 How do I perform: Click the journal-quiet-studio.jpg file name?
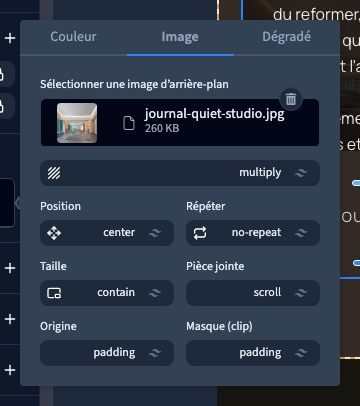pos(214,114)
